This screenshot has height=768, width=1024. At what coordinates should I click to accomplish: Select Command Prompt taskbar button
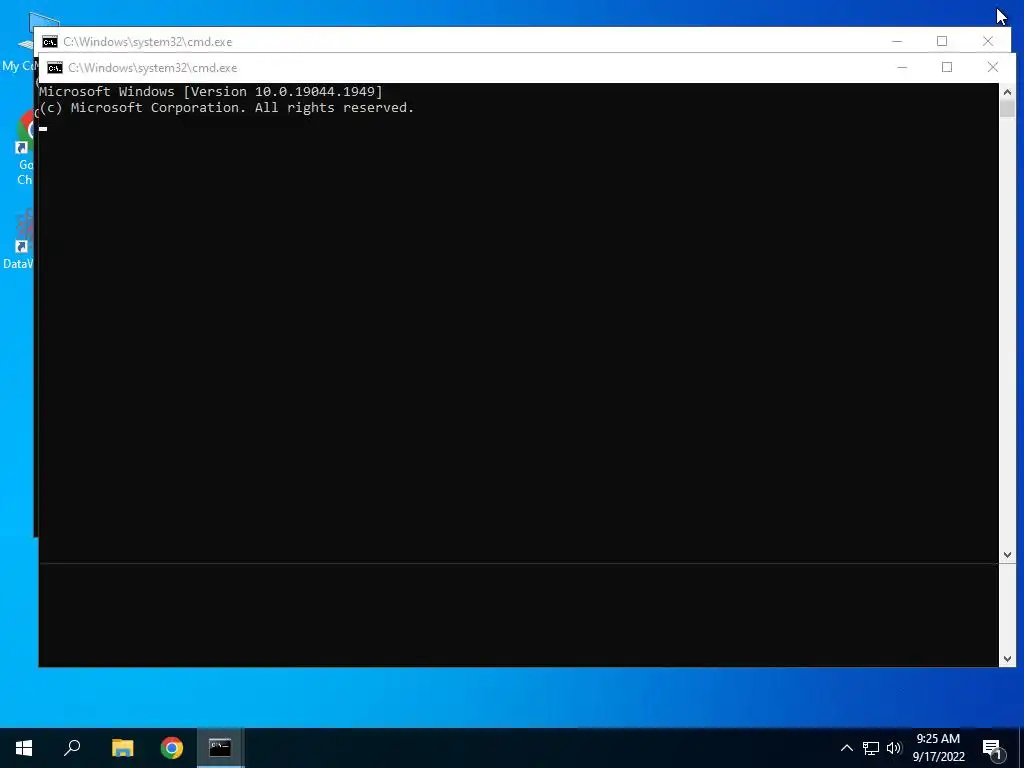point(220,748)
